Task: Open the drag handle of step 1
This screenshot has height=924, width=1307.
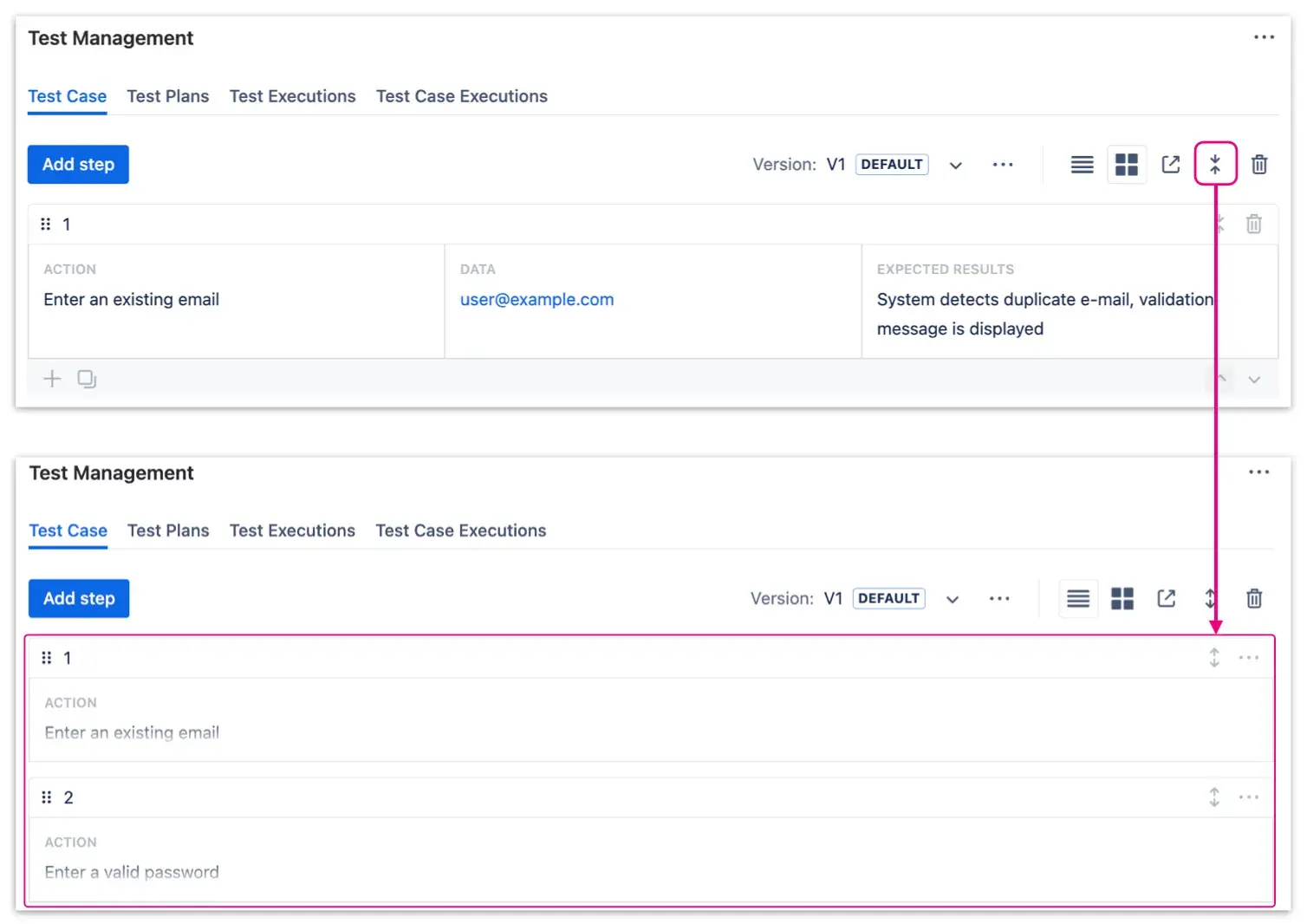Action: tap(46, 224)
